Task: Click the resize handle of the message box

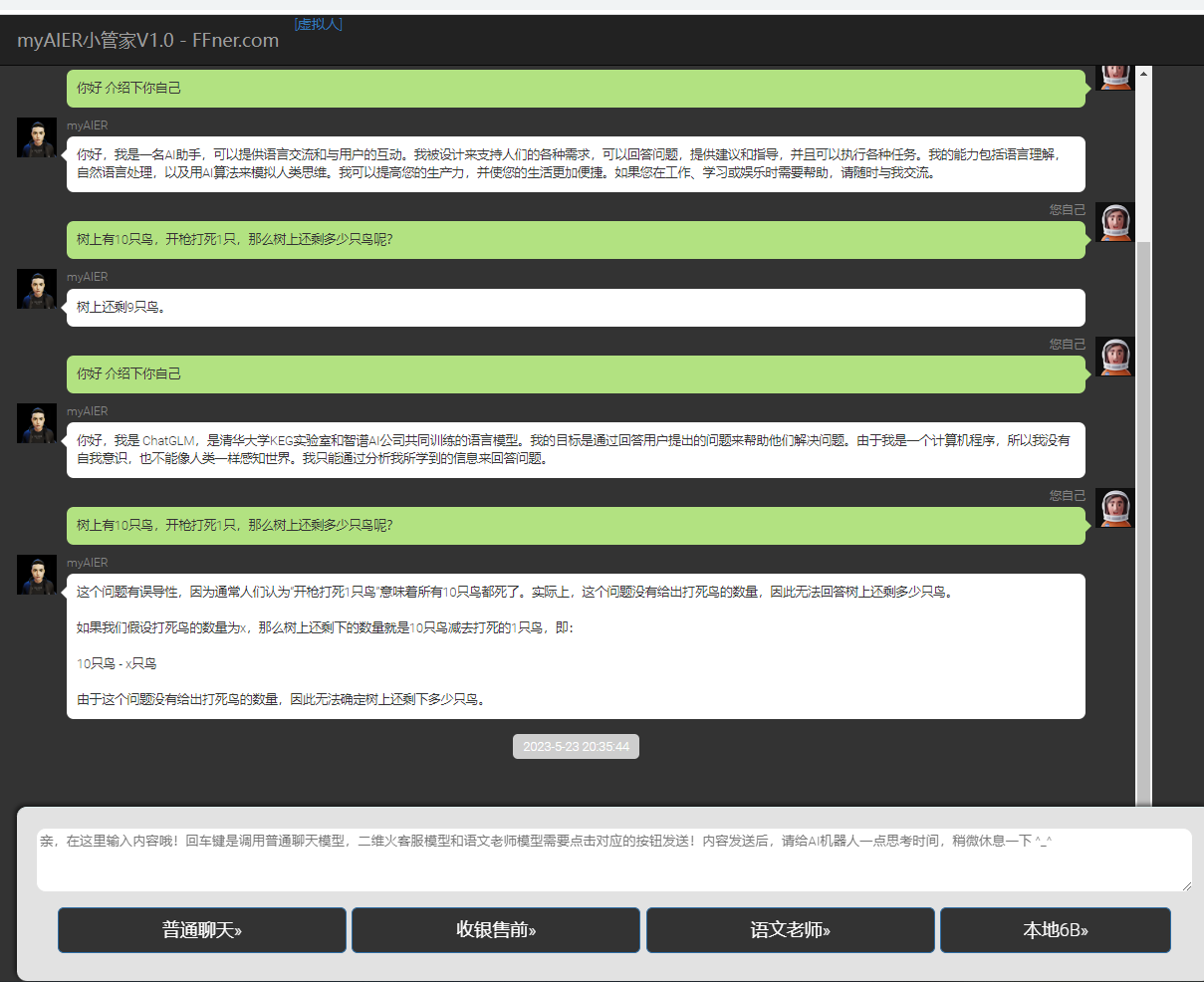Action: point(1186,885)
